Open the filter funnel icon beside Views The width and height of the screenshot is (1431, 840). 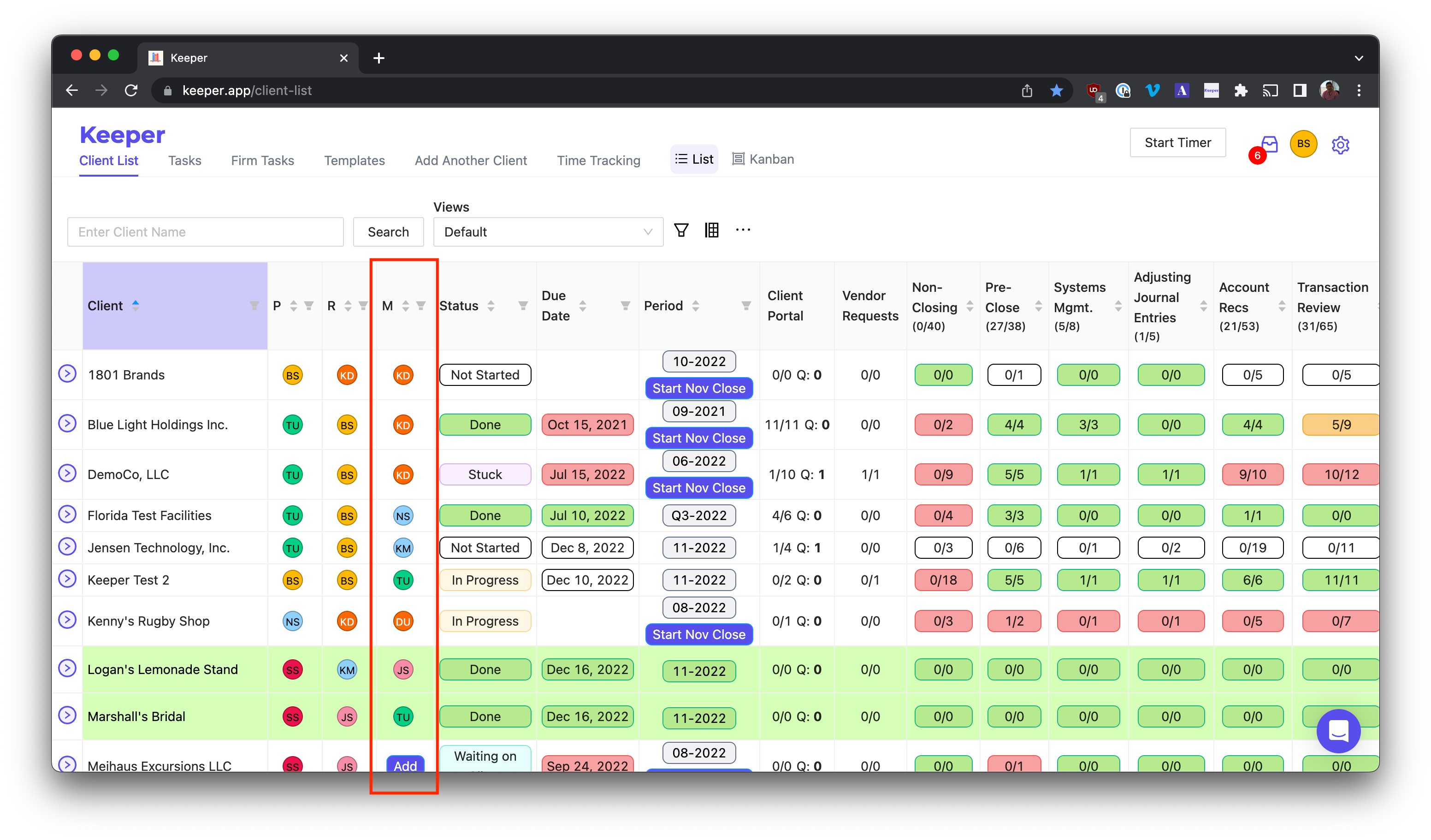[x=681, y=230]
